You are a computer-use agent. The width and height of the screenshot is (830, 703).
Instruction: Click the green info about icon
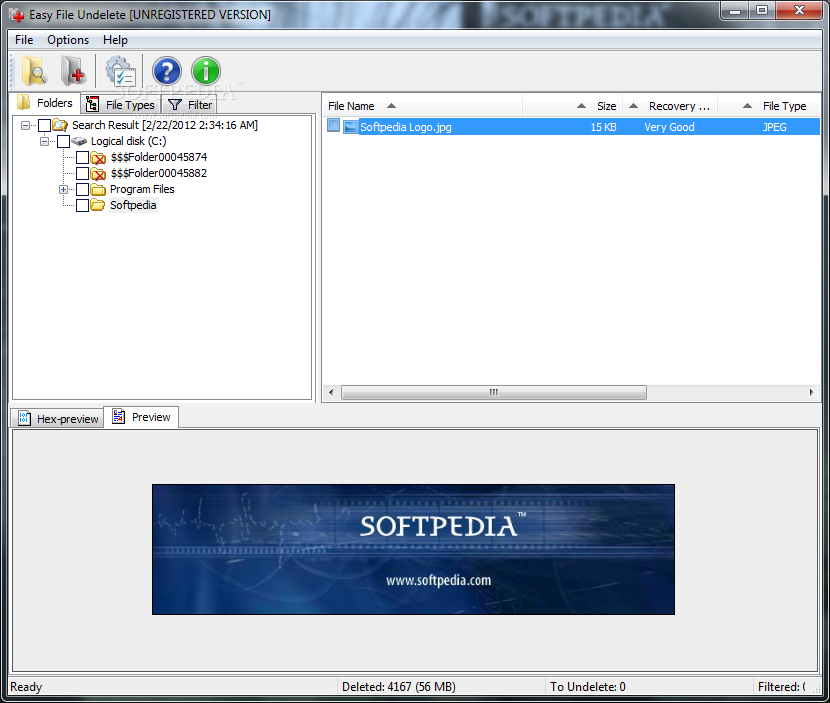pyautogui.click(x=206, y=71)
